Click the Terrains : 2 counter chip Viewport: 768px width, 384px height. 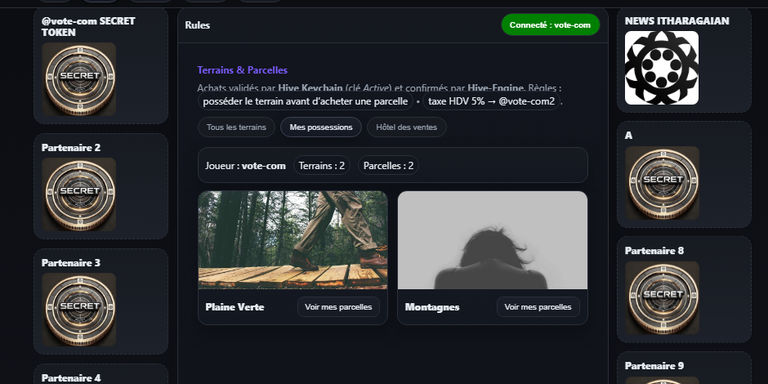click(322, 166)
